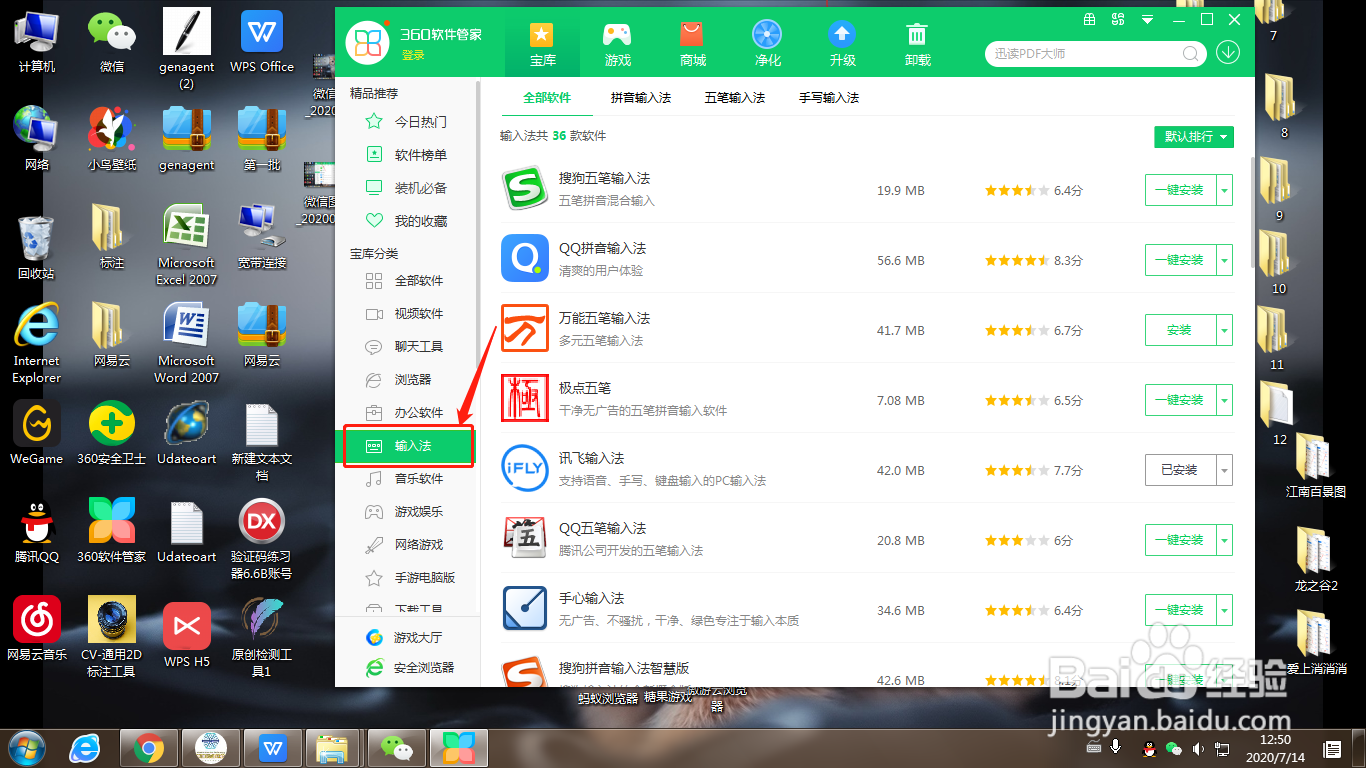The width and height of the screenshot is (1366, 768).
Task: Switch to 拼音输入法 filter tab
Action: (x=641, y=98)
